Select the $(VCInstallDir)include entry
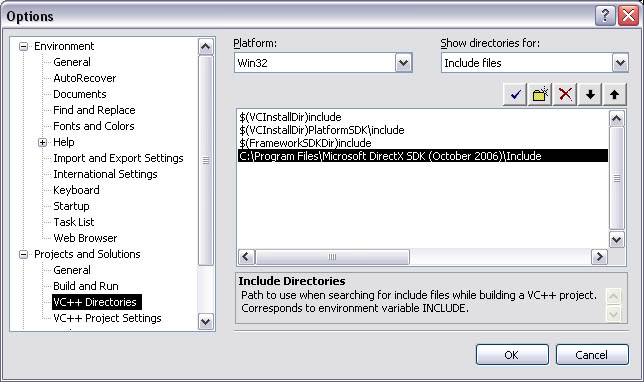 pos(290,117)
